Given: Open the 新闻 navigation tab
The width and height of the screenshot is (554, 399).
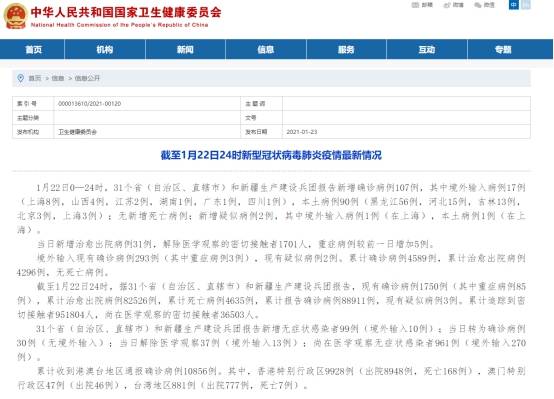Looking at the screenshot, I should pyautogui.click(x=185, y=49).
